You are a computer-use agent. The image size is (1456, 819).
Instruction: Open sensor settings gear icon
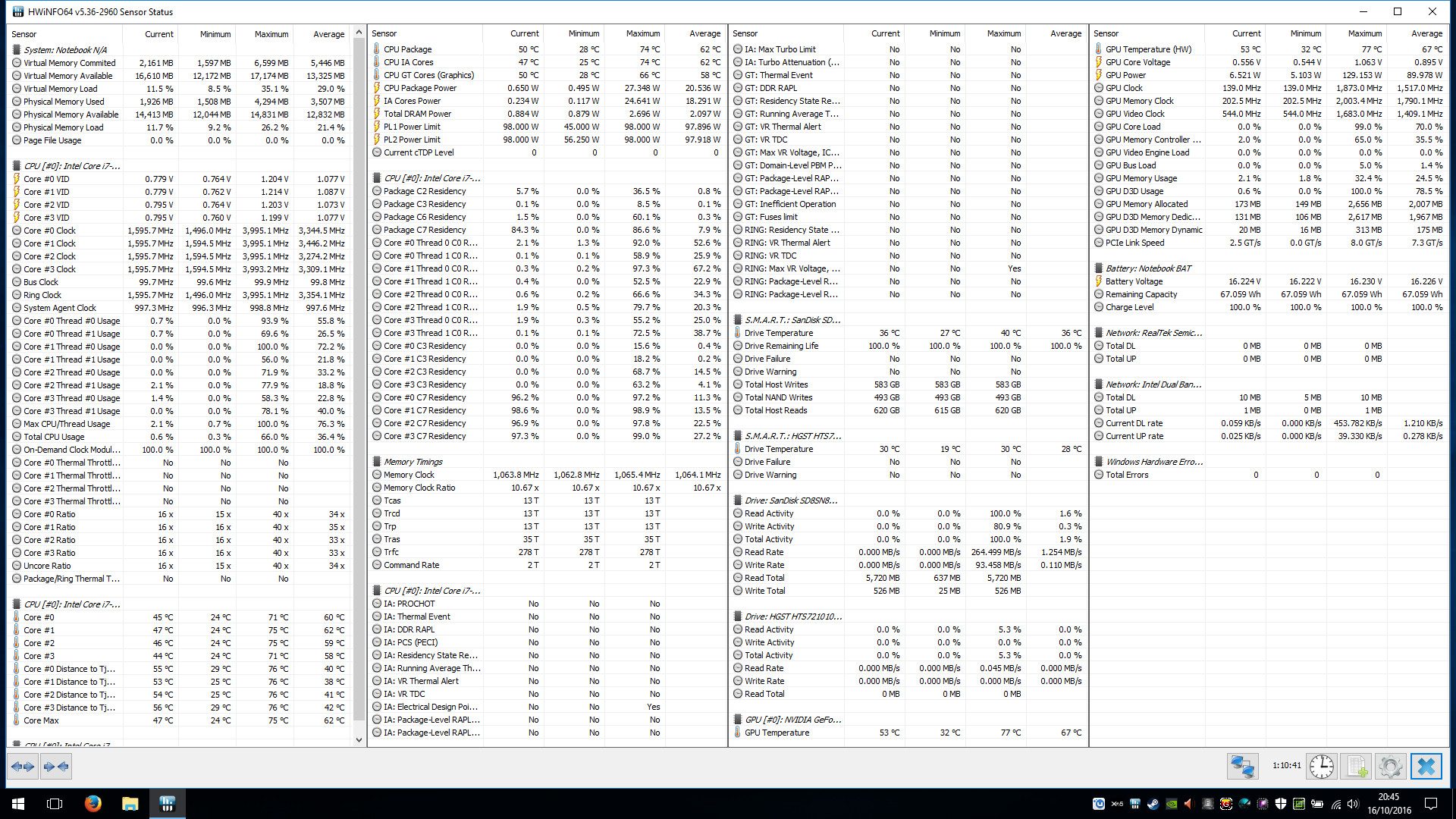1390,767
